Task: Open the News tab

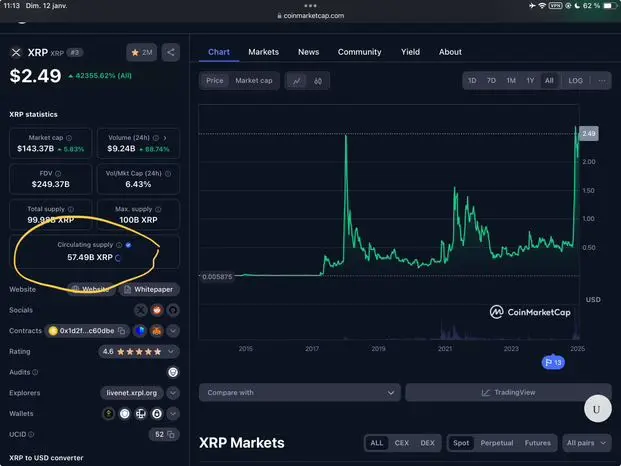Action: (x=309, y=52)
